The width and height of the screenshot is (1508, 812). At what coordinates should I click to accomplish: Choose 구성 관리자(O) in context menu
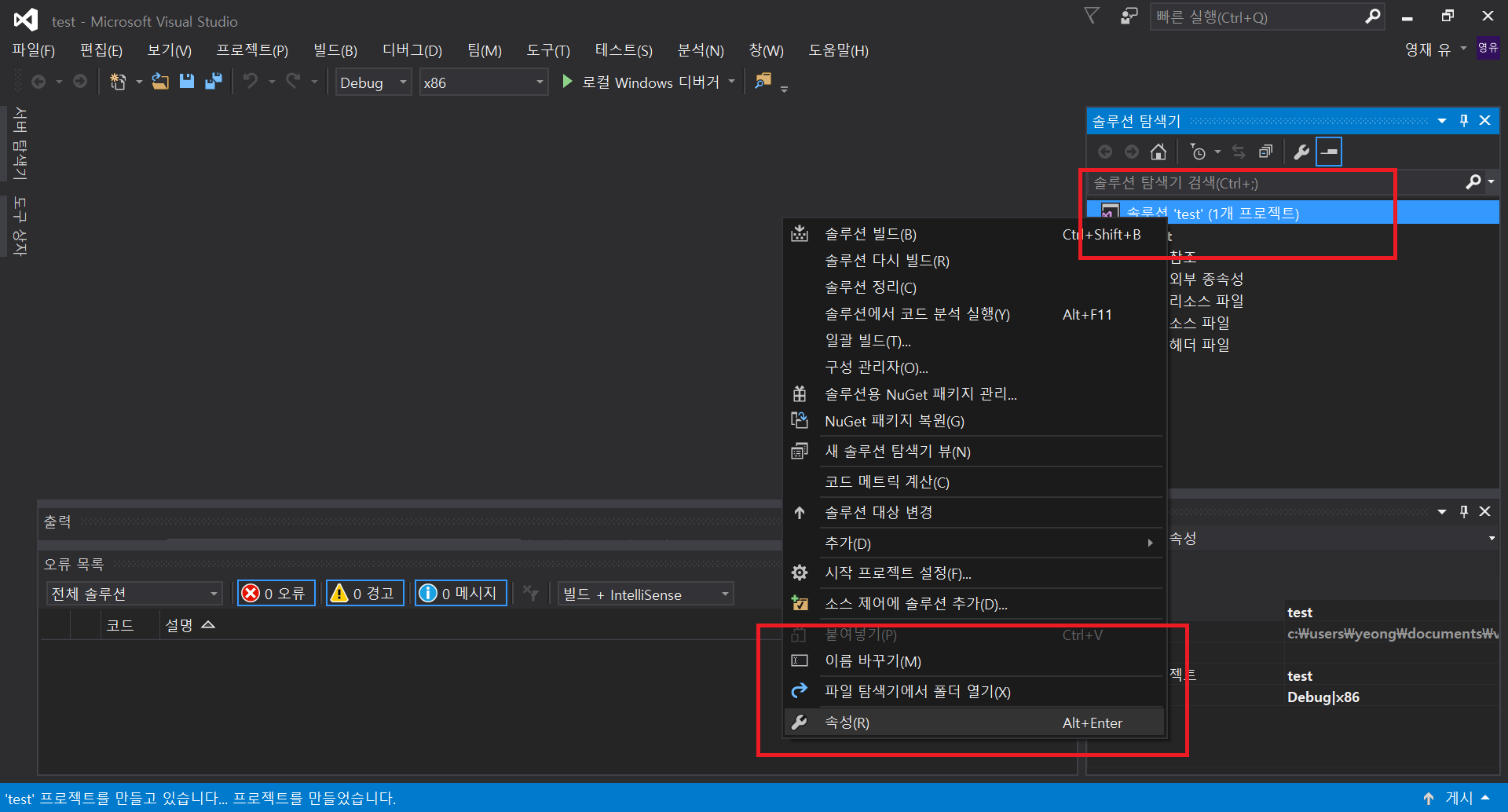(974, 368)
